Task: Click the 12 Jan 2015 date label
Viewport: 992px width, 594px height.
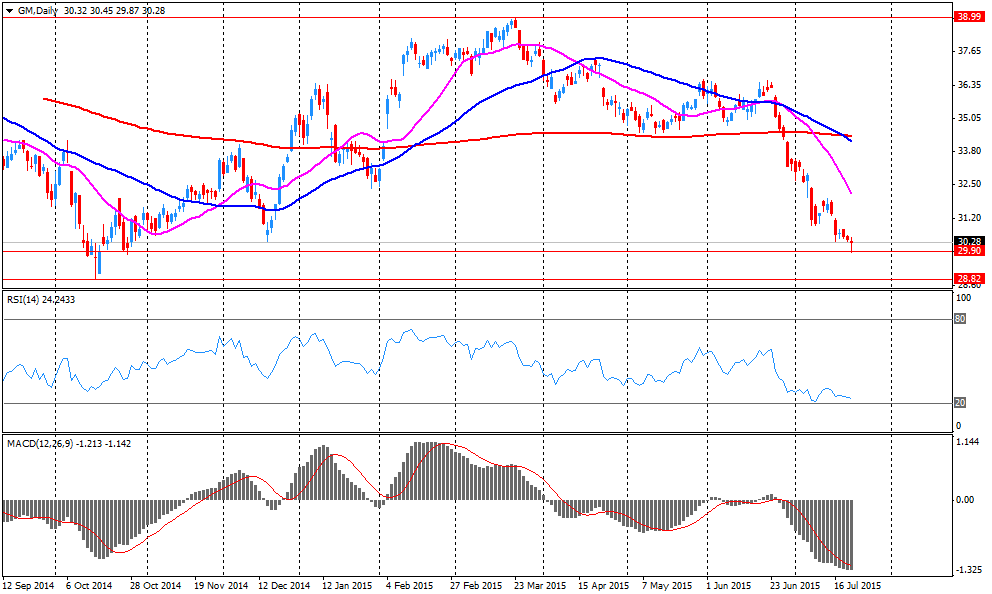Action: point(347,586)
